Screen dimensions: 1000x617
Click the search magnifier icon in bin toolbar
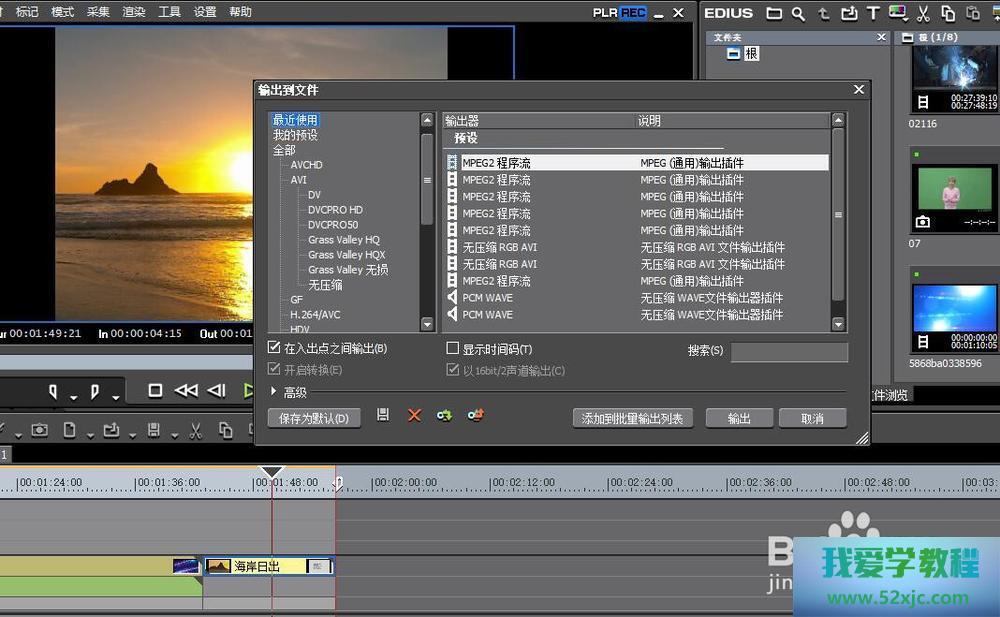click(x=798, y=13)
